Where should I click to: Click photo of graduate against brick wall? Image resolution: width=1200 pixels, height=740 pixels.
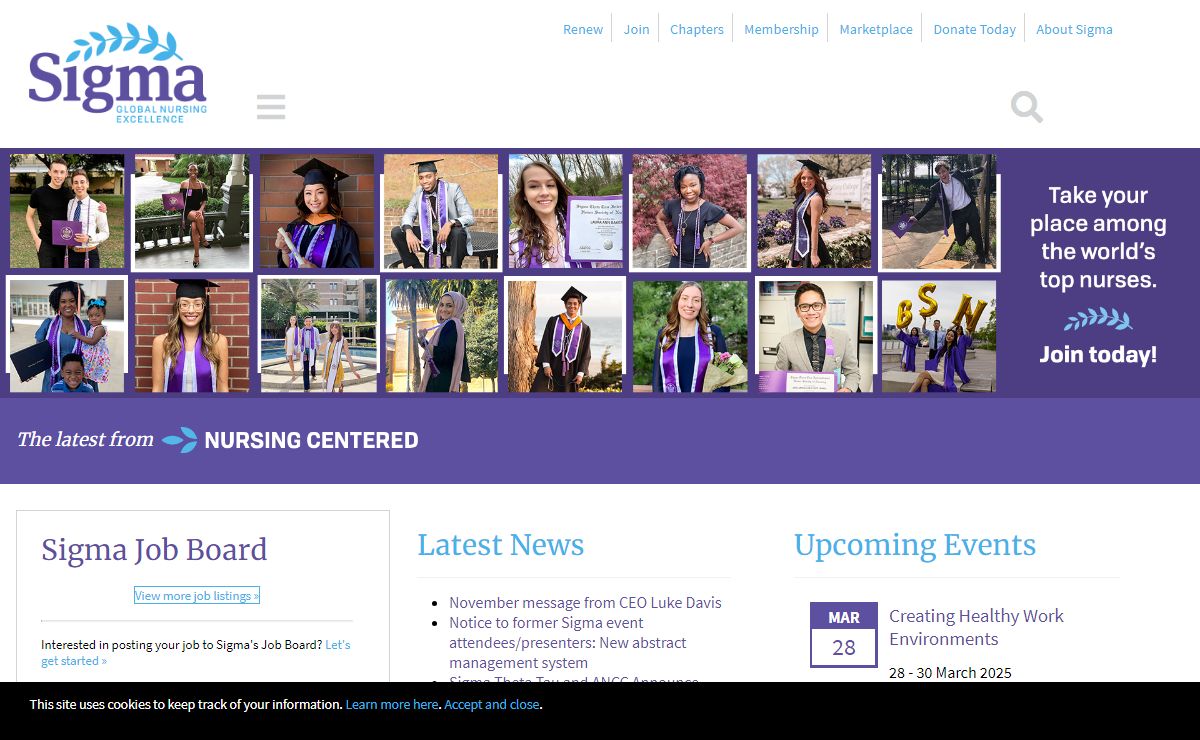[x=193, y=336]
